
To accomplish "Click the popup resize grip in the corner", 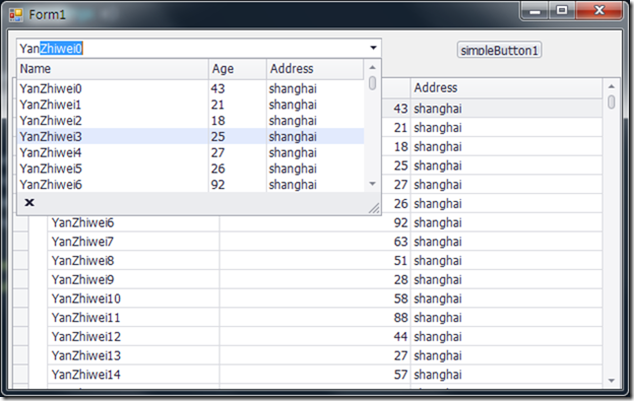I will pyautogui.click(x=374, y=208).
